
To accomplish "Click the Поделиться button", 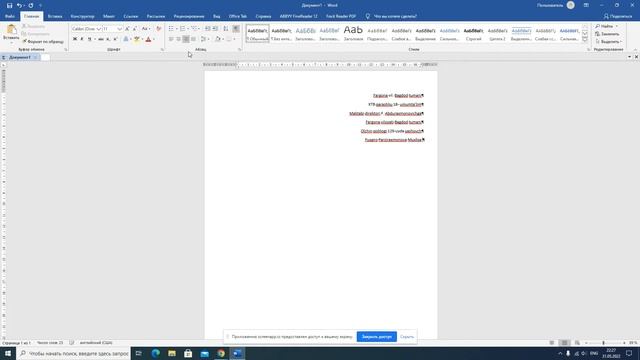I will coord(618,16).
